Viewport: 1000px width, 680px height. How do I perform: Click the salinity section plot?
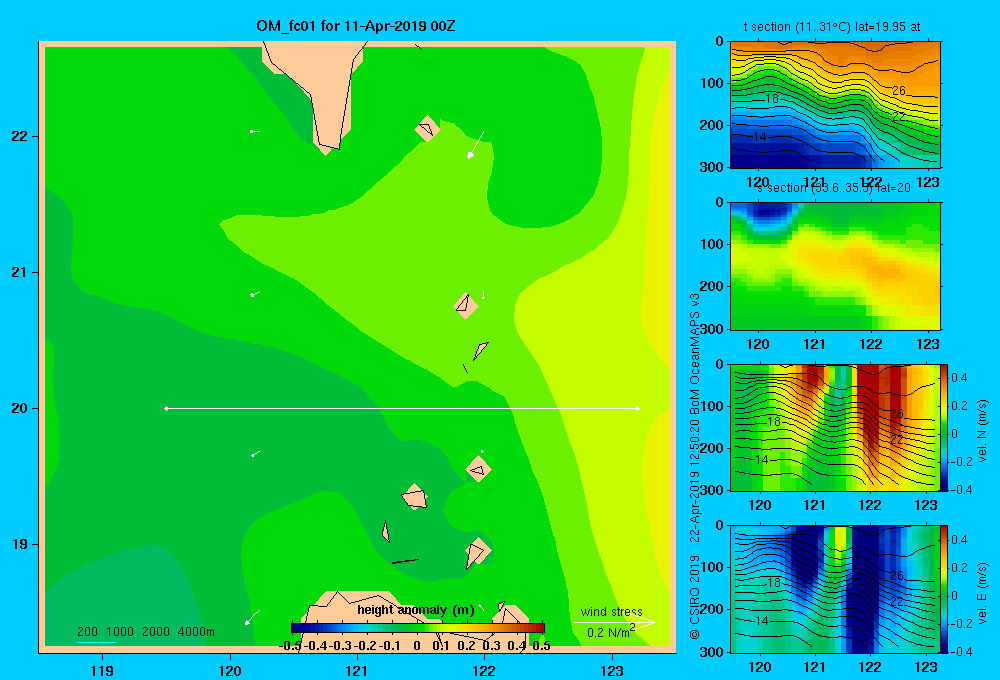835,266
